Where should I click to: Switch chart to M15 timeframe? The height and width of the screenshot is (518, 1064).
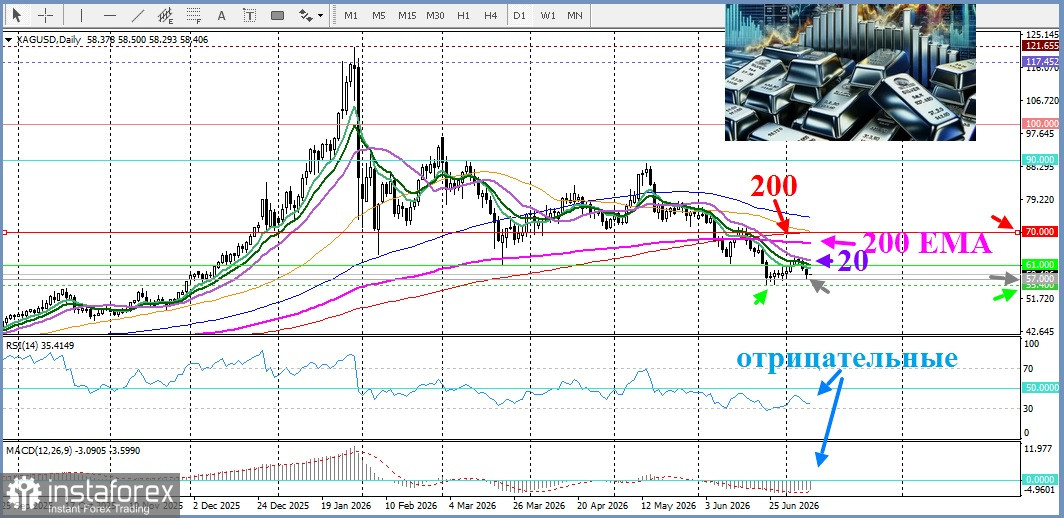(407, 15)
